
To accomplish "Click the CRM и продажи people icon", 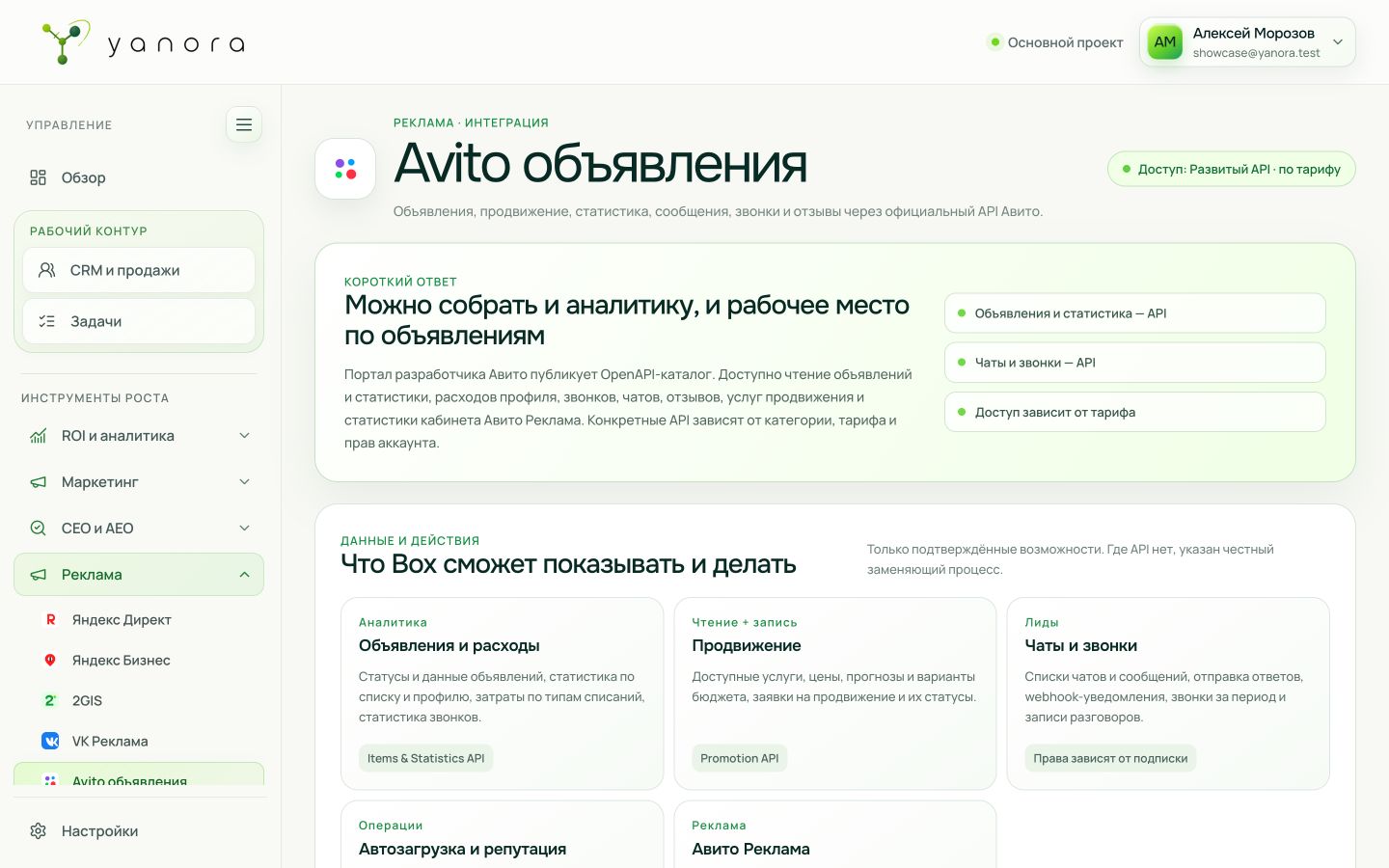I will pos(46,270).
